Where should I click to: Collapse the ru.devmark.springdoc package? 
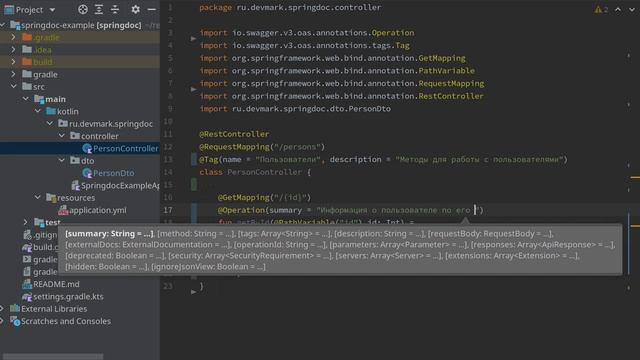coord(50,123)
